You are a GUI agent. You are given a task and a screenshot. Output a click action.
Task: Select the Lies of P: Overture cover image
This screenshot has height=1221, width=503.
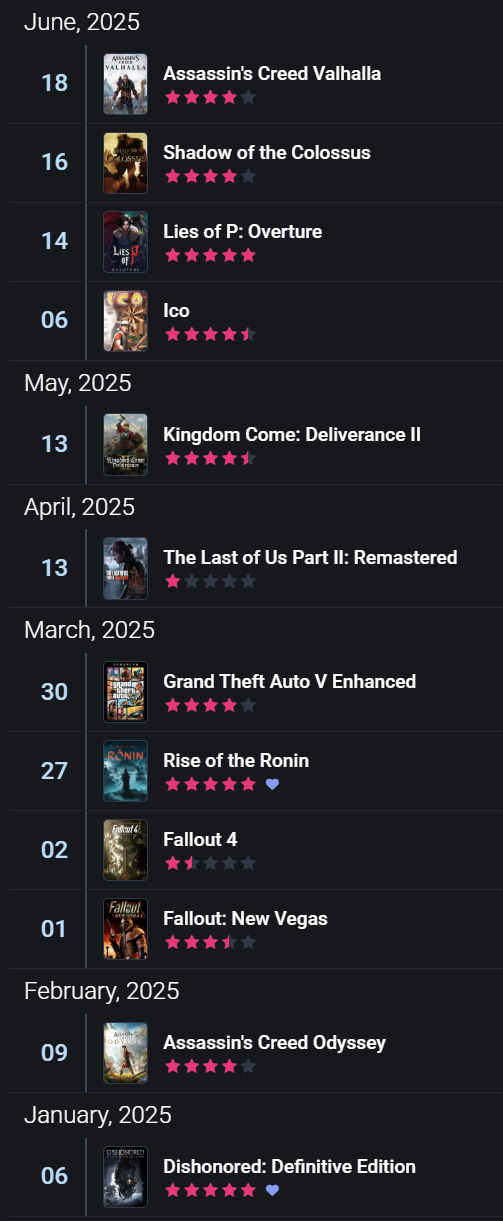125,242
